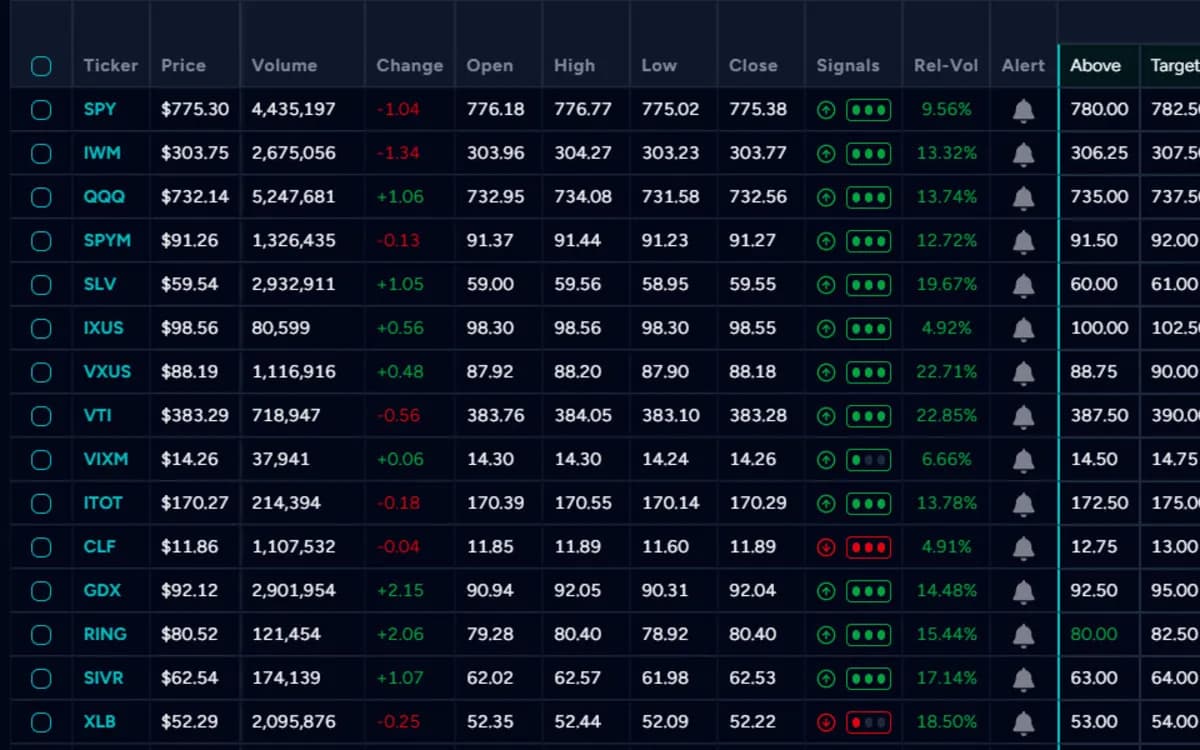Image resolution: width=1200 pixels, height=750 pixels.
Task: Check the QQQ row checkbox
Action: tap(41, 198)
